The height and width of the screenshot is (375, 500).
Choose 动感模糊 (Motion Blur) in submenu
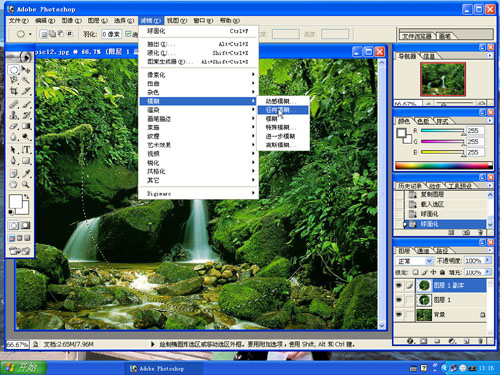pyautogui.click(x=283, y=101)
